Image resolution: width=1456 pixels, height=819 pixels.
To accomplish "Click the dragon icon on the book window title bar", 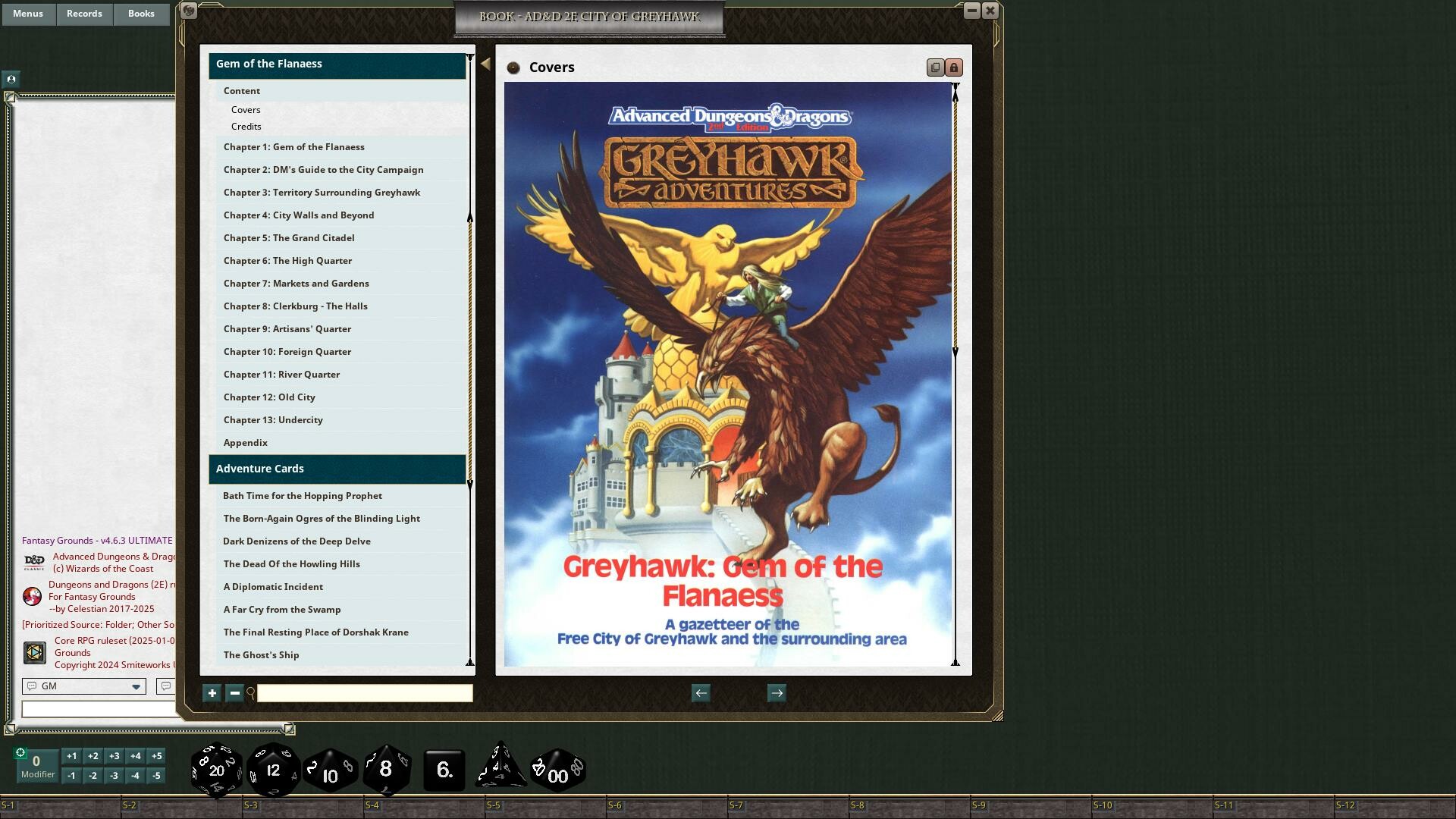I will [188, 11].
